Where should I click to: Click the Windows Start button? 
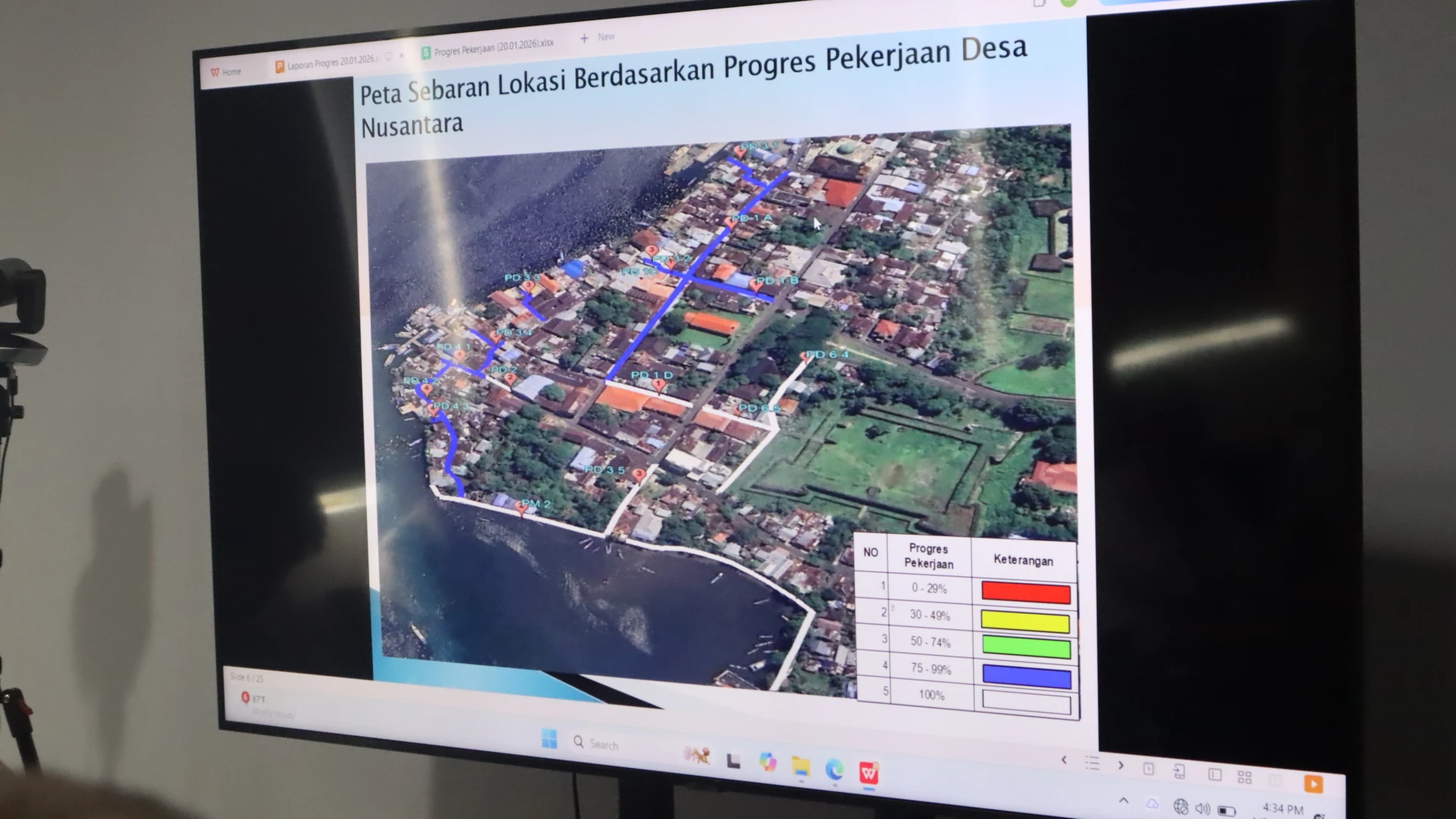click(x=550, y=739)
